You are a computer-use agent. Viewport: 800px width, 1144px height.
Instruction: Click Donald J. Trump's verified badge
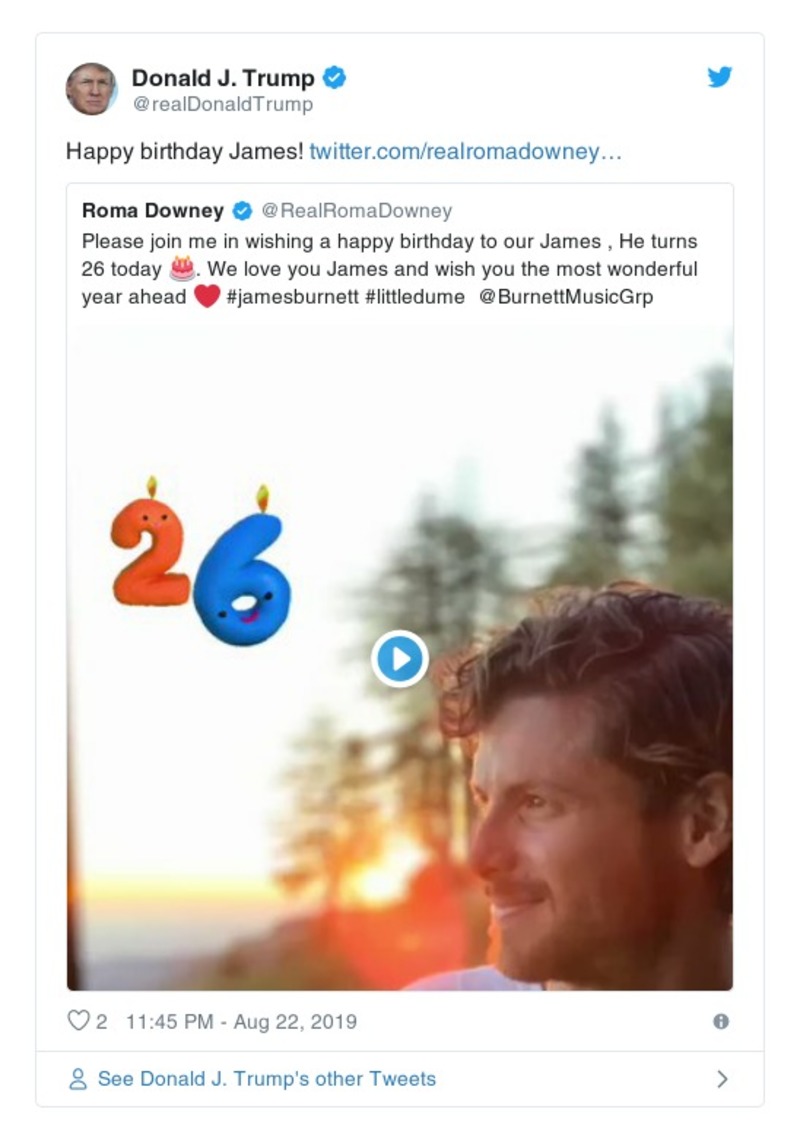(334, 78)
